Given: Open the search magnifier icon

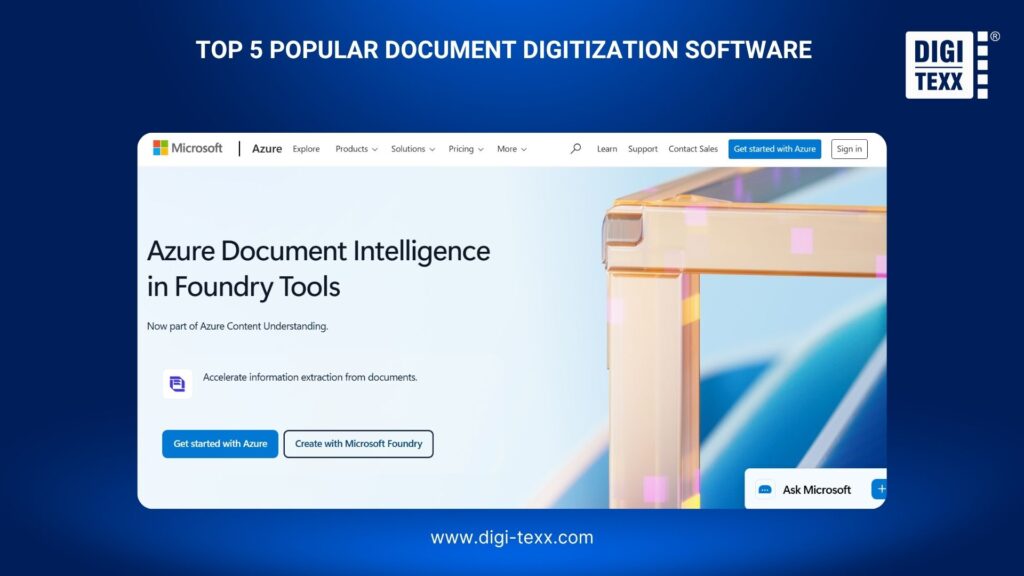Looking at the screenshot, I should pyautogui.click(x=575, y=149).
